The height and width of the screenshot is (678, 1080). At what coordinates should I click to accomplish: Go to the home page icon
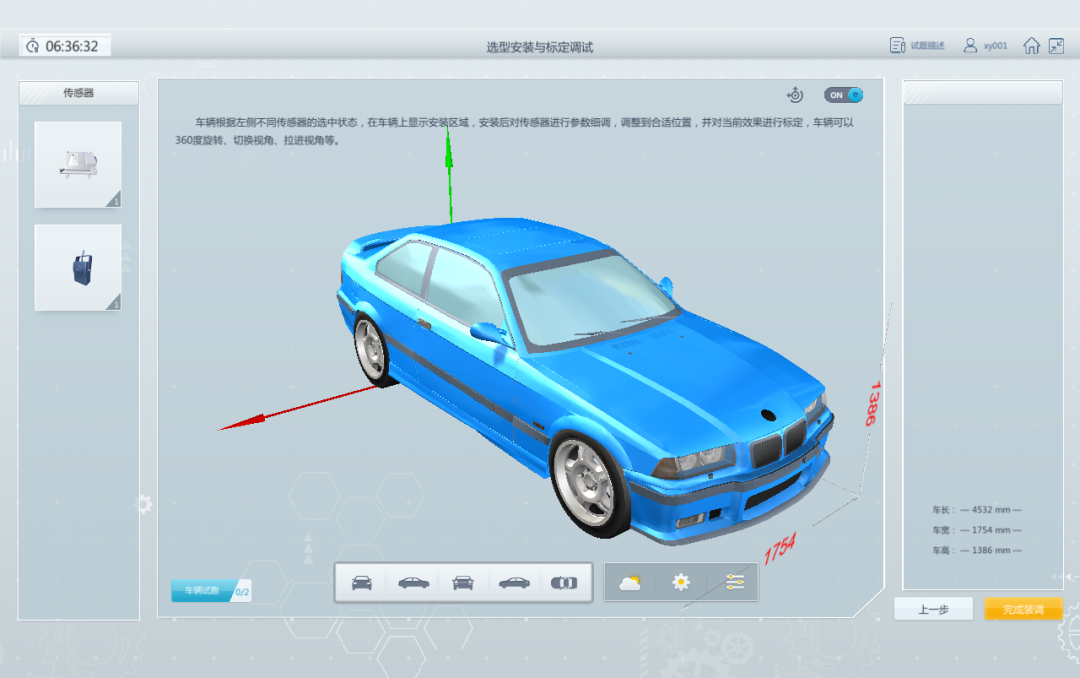[1031, 45]
